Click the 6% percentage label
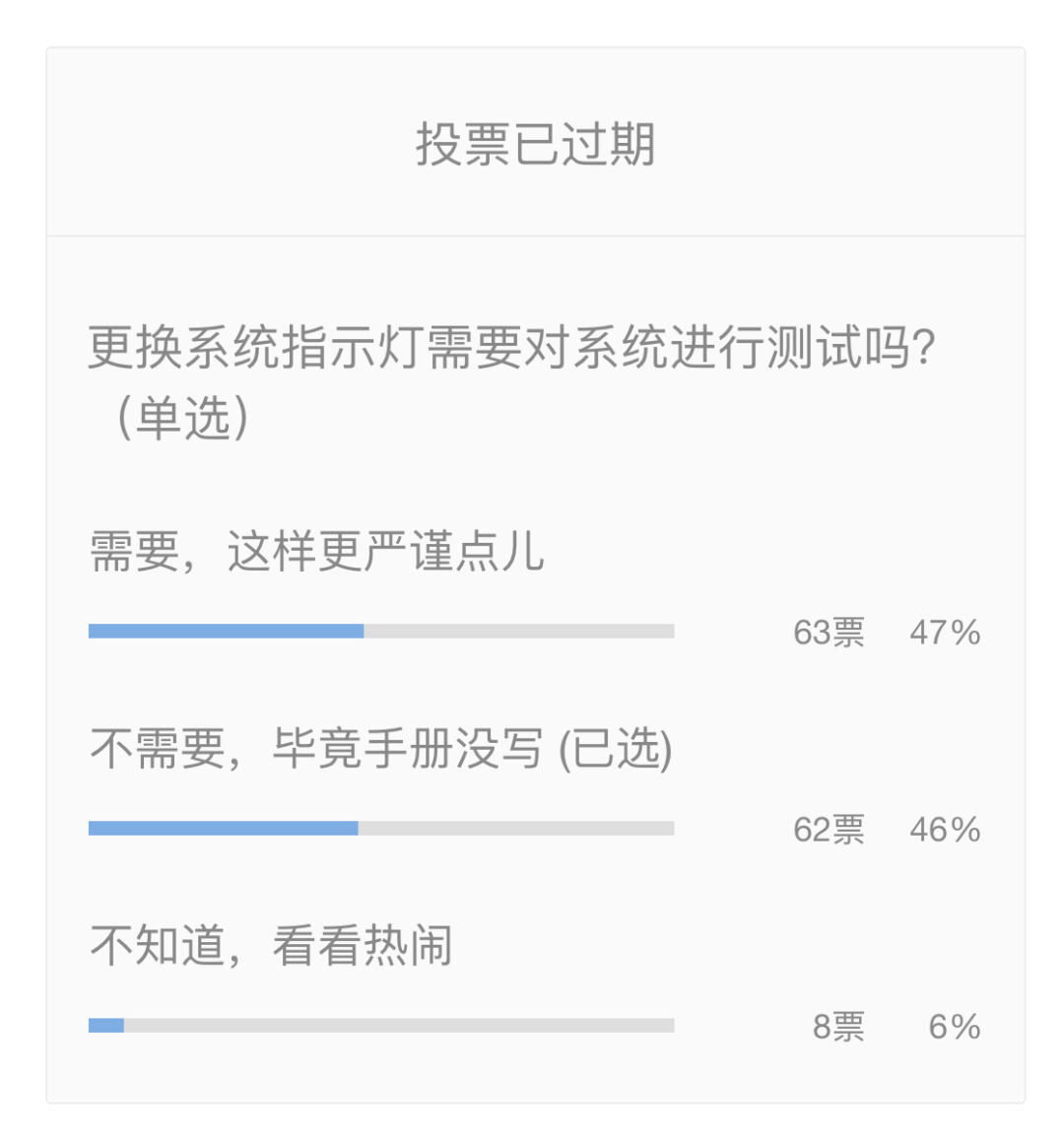Image resolution: width=1064 pixels, height=1144 pixels. pos(954,1027)
